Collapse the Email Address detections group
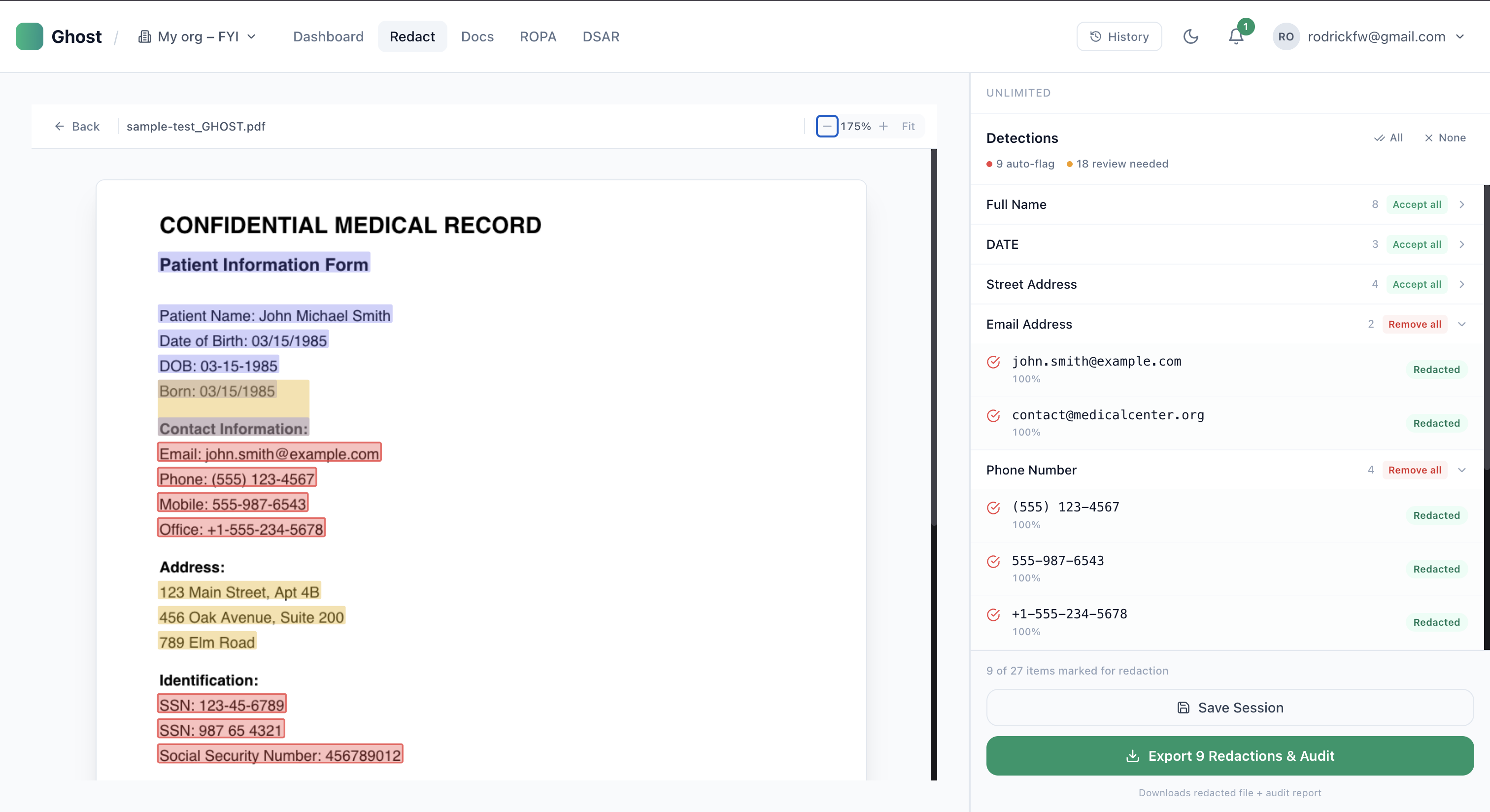The image size is (1490, 812). pyautogui.click(x=1461, y=324)
